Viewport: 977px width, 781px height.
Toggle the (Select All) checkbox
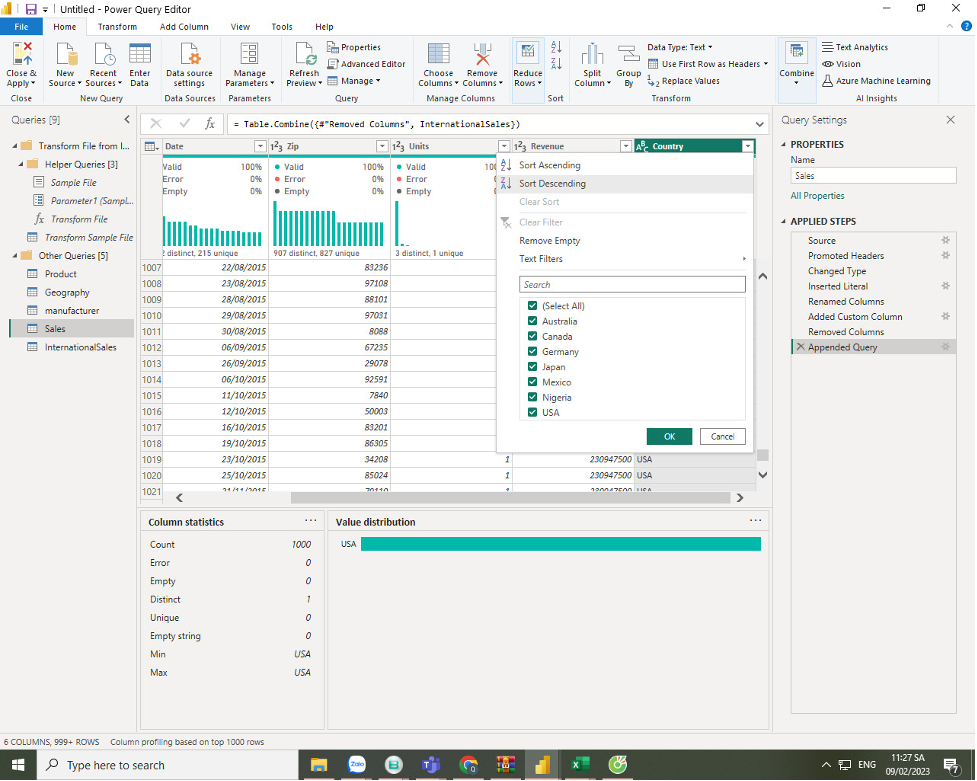coord(533,306)
